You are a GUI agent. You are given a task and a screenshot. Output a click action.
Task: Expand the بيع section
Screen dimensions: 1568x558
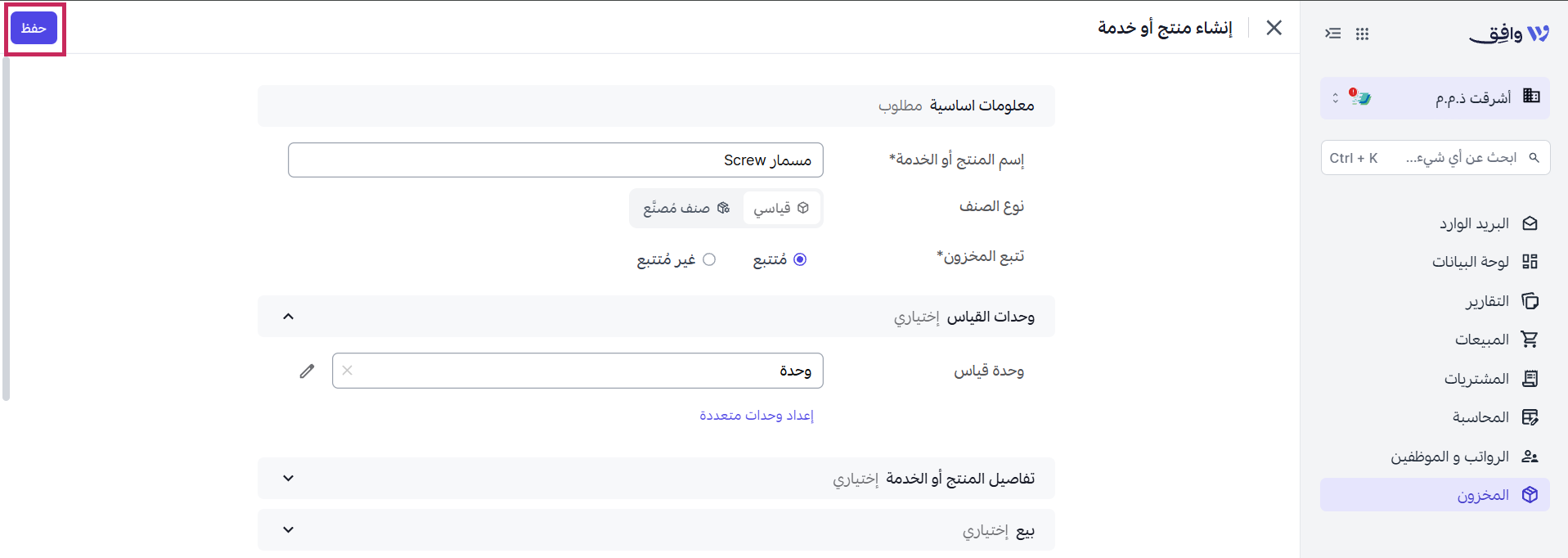coord(288,530)
